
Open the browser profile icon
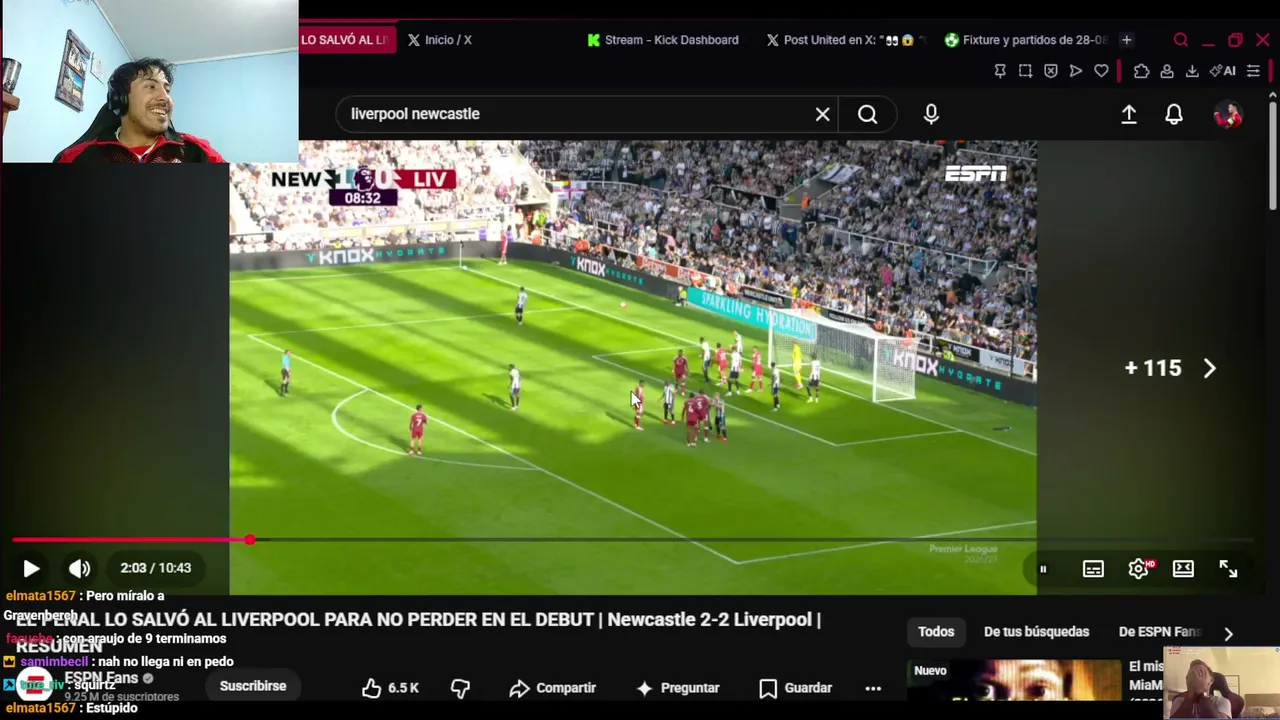pos(1167,71)
